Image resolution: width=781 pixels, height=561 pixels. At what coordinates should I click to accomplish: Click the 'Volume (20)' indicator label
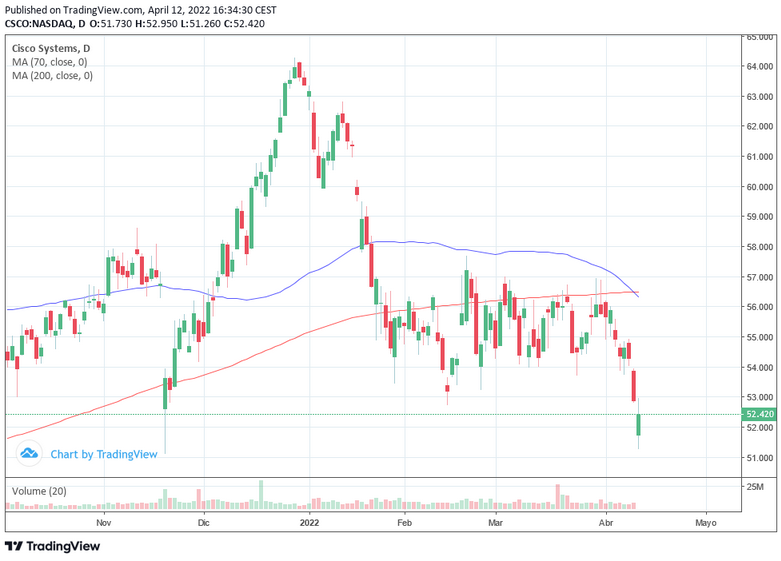pos(39,491)
